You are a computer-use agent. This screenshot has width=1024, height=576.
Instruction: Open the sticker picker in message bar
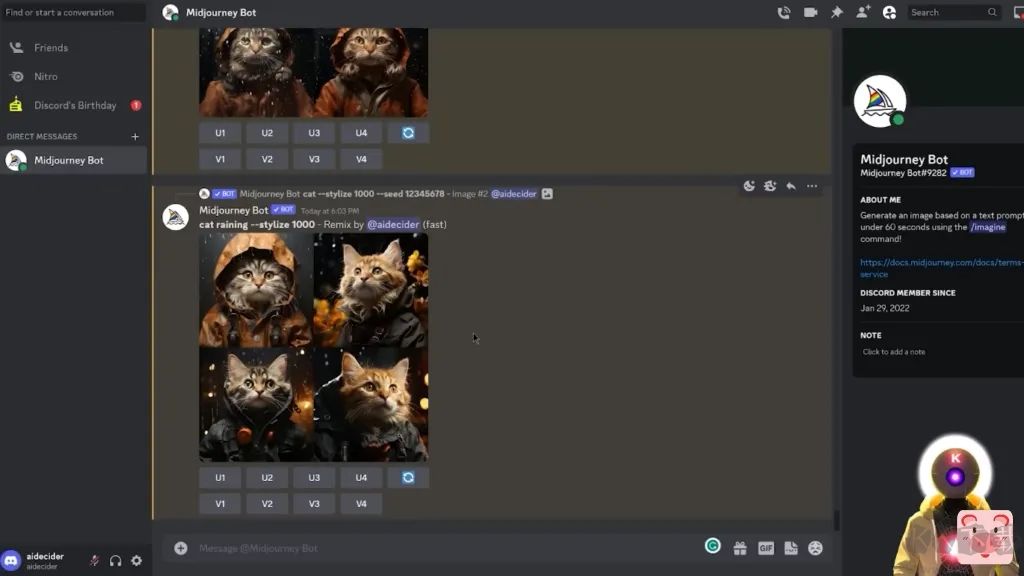tap(791, 548)
